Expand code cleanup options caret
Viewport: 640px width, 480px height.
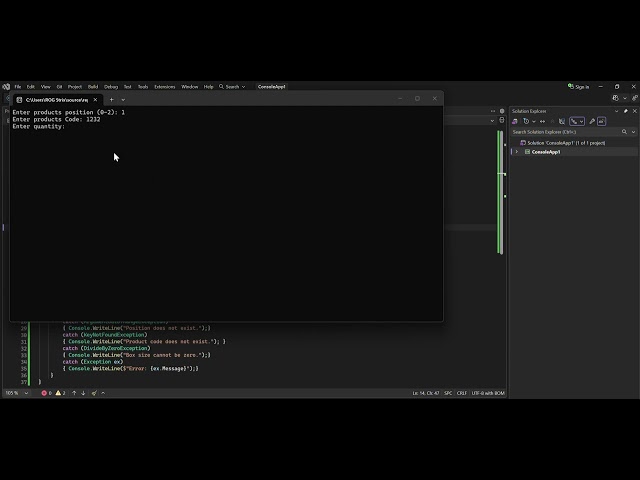click(103, 393)
